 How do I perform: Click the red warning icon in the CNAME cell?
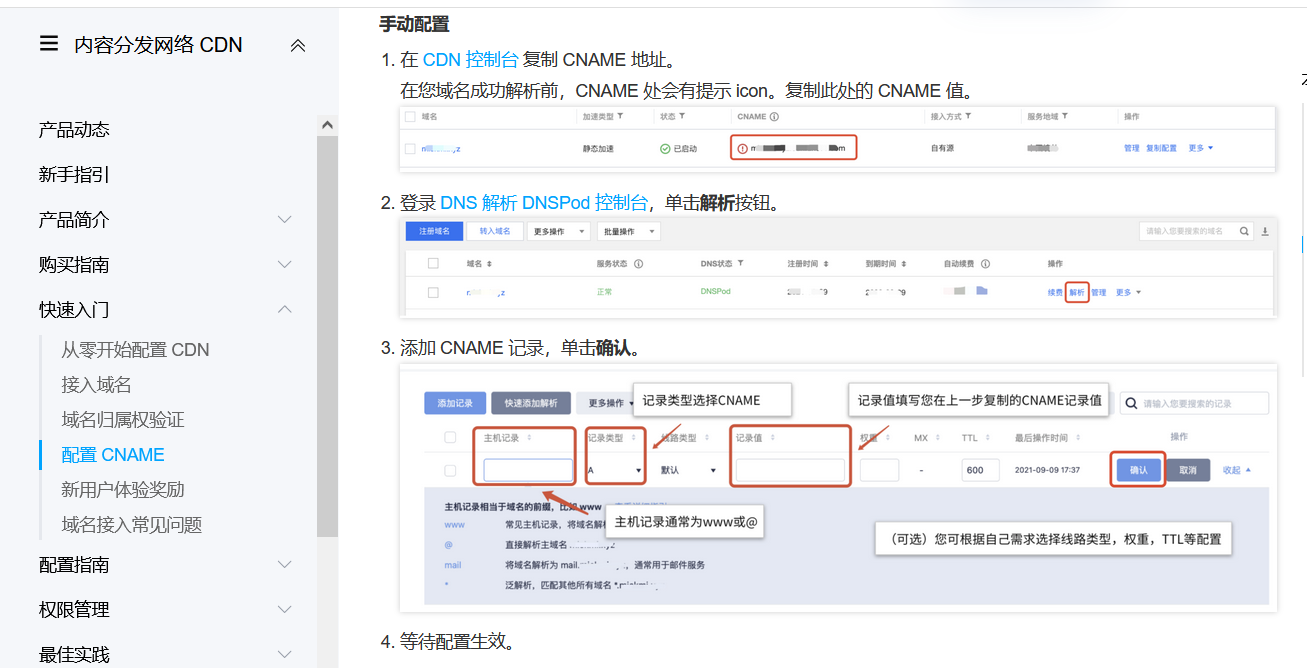tap(742, 149)
